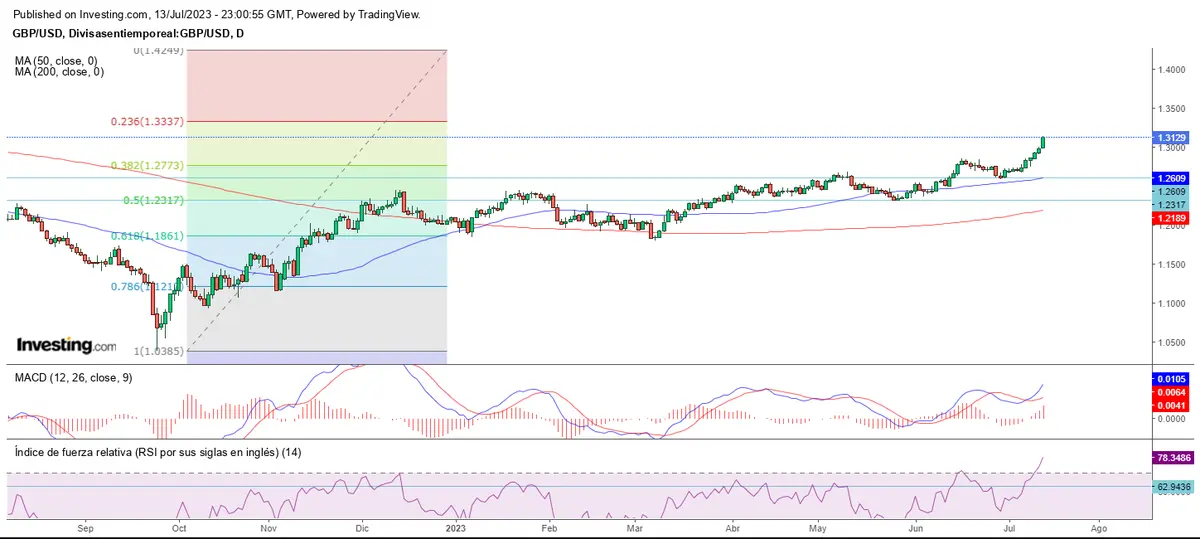Select the 0.618(1.1861) Fibonacci level label

147,236
